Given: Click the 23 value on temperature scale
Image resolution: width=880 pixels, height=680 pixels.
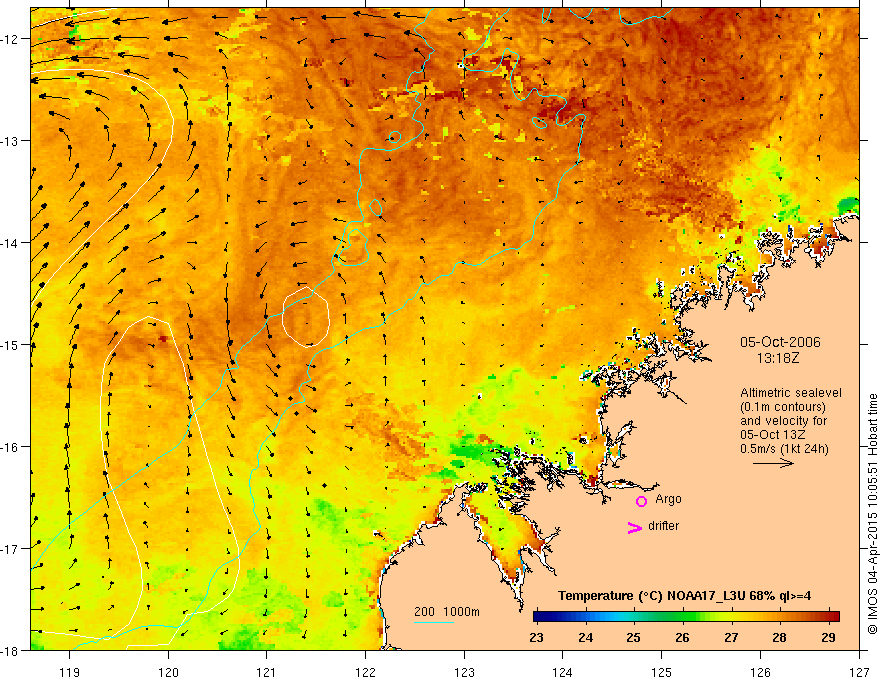Looking at the screenshot, I should point(536,637).
